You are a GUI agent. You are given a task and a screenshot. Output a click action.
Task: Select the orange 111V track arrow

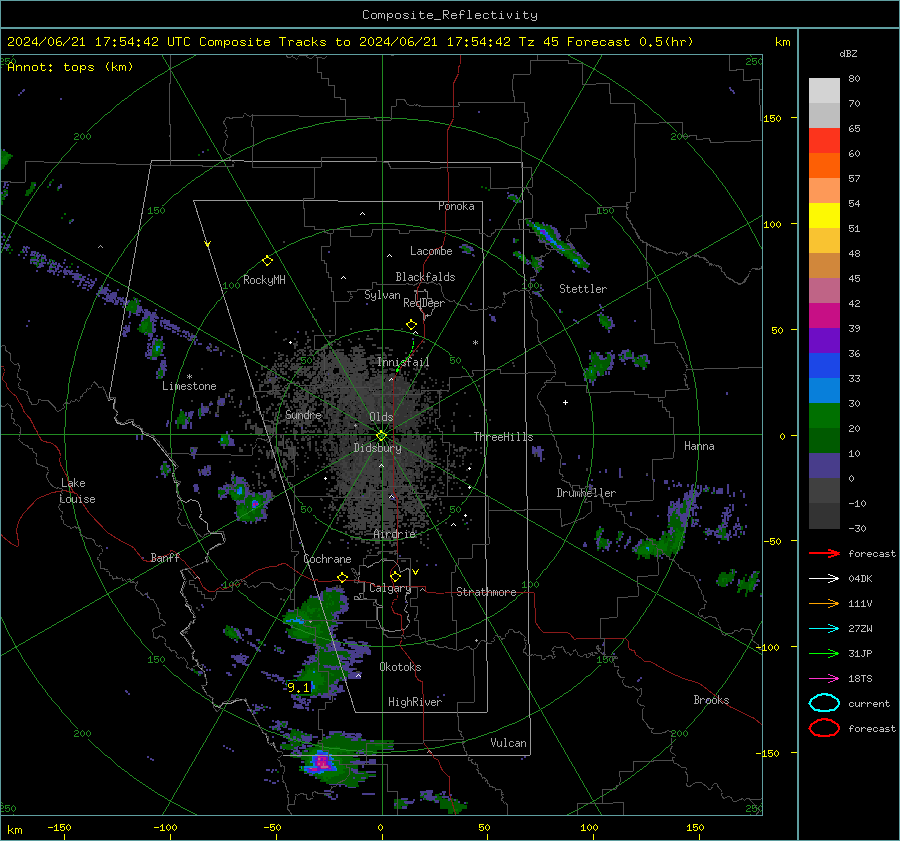(x=824, y=603)
